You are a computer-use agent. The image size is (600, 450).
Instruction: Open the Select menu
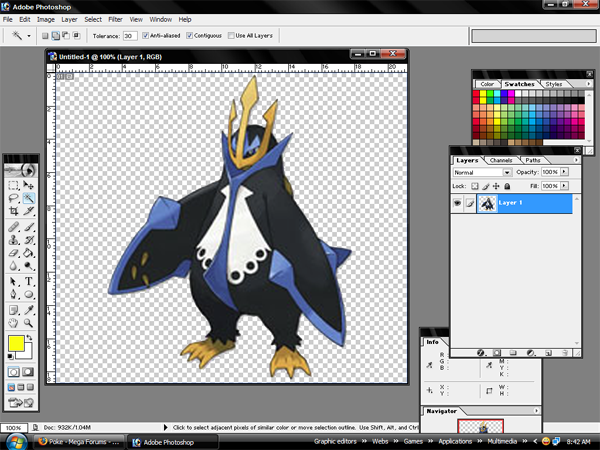pyautogui.click(x=93, y=20)
